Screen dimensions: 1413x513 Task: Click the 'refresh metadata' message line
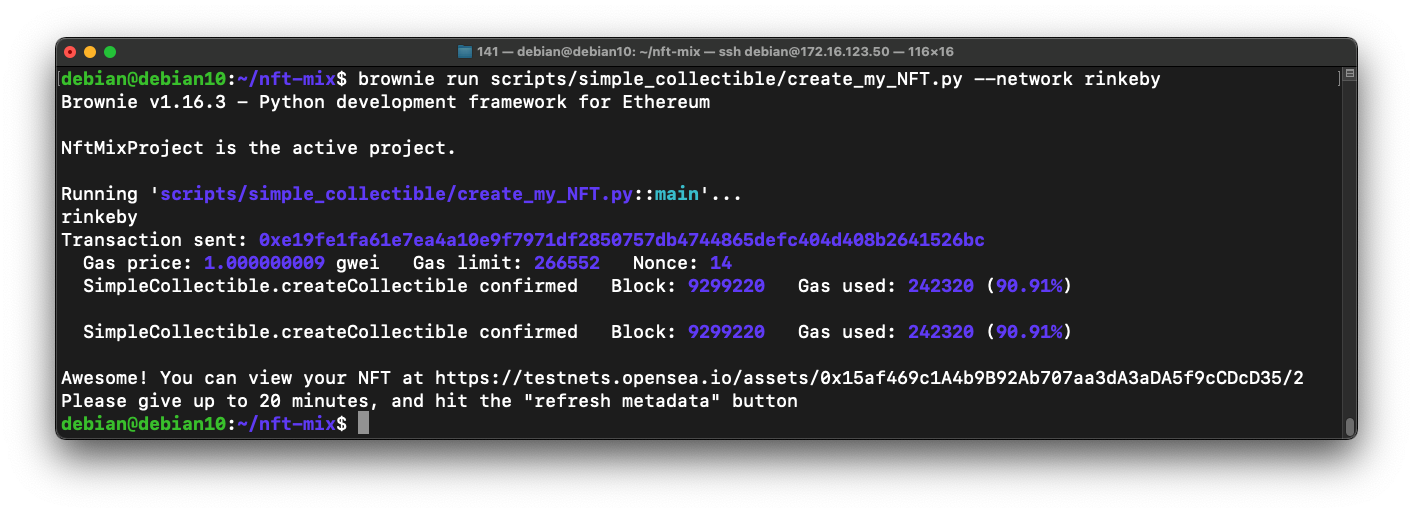(x=429, y=401)
